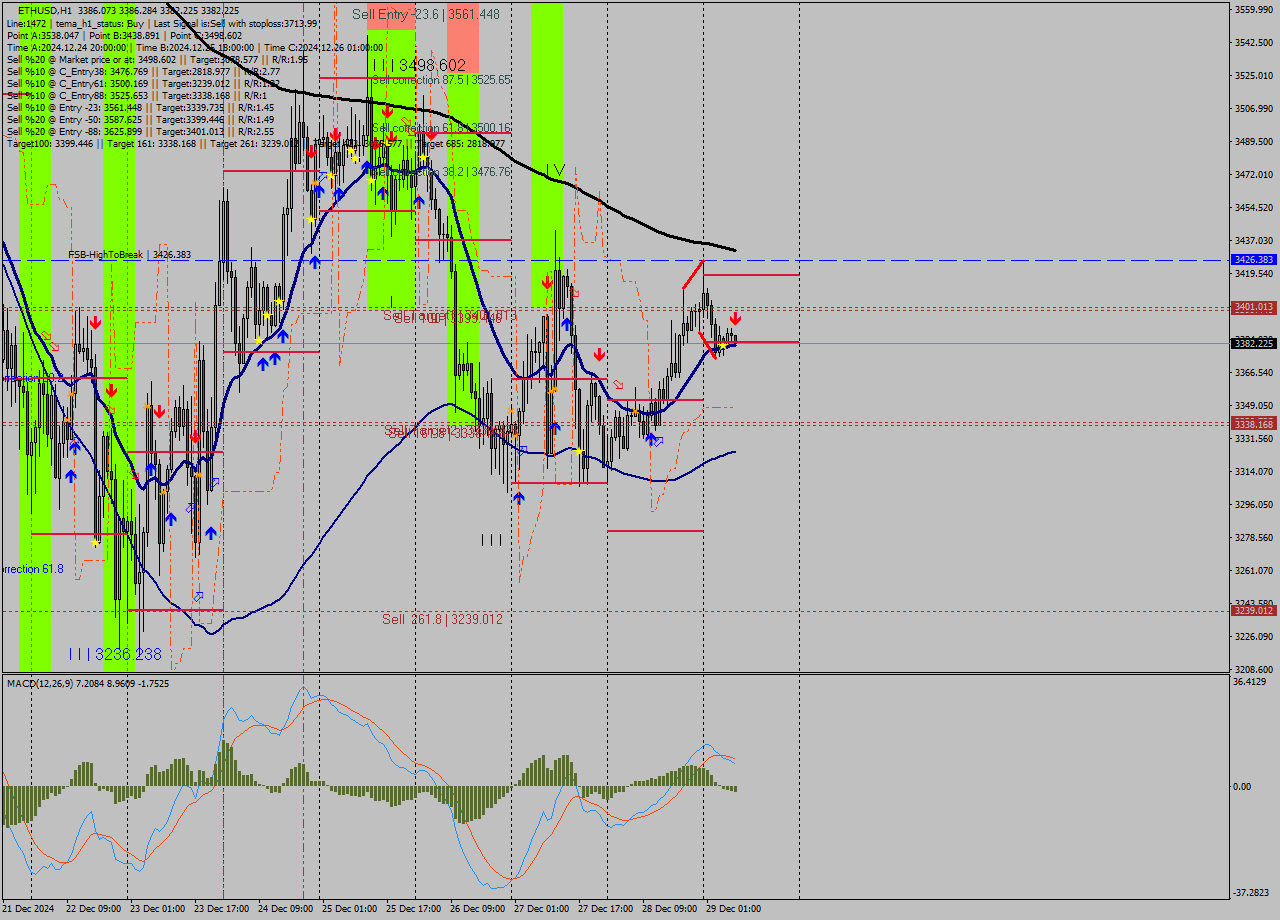Image resolution: width=1280 pixels, height=920 pixels.
Task: Click the 3437.030 price scale value
Action: point(1253,240)
